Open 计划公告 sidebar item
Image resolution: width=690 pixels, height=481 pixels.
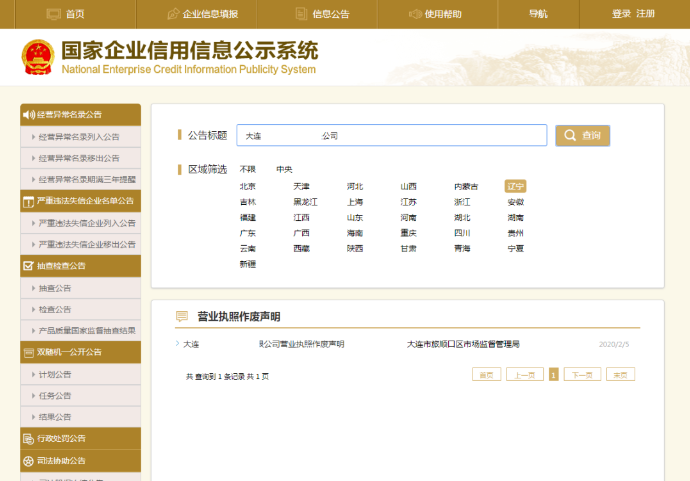[81, 375]
